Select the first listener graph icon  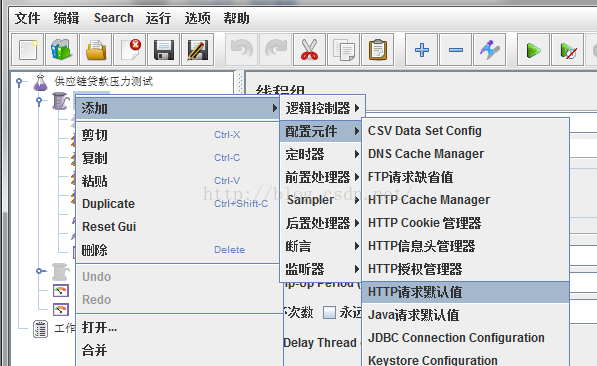pos(61,291)
